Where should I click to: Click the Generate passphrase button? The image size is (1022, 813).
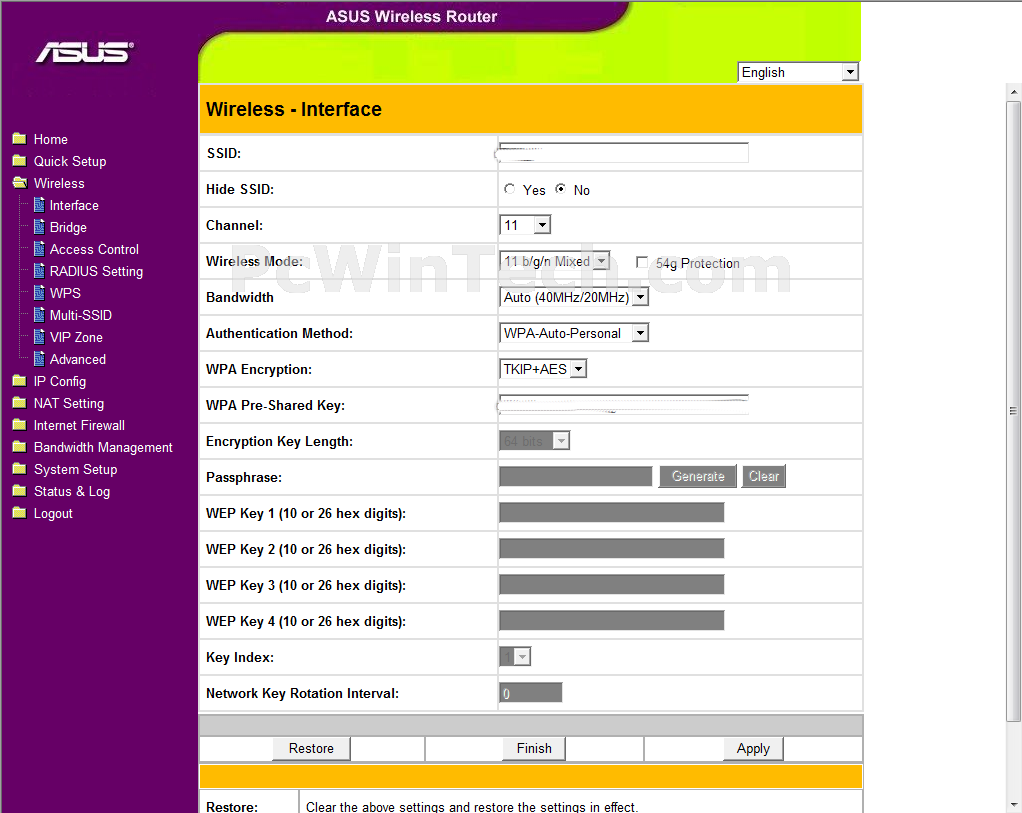(x=698, y=476)
